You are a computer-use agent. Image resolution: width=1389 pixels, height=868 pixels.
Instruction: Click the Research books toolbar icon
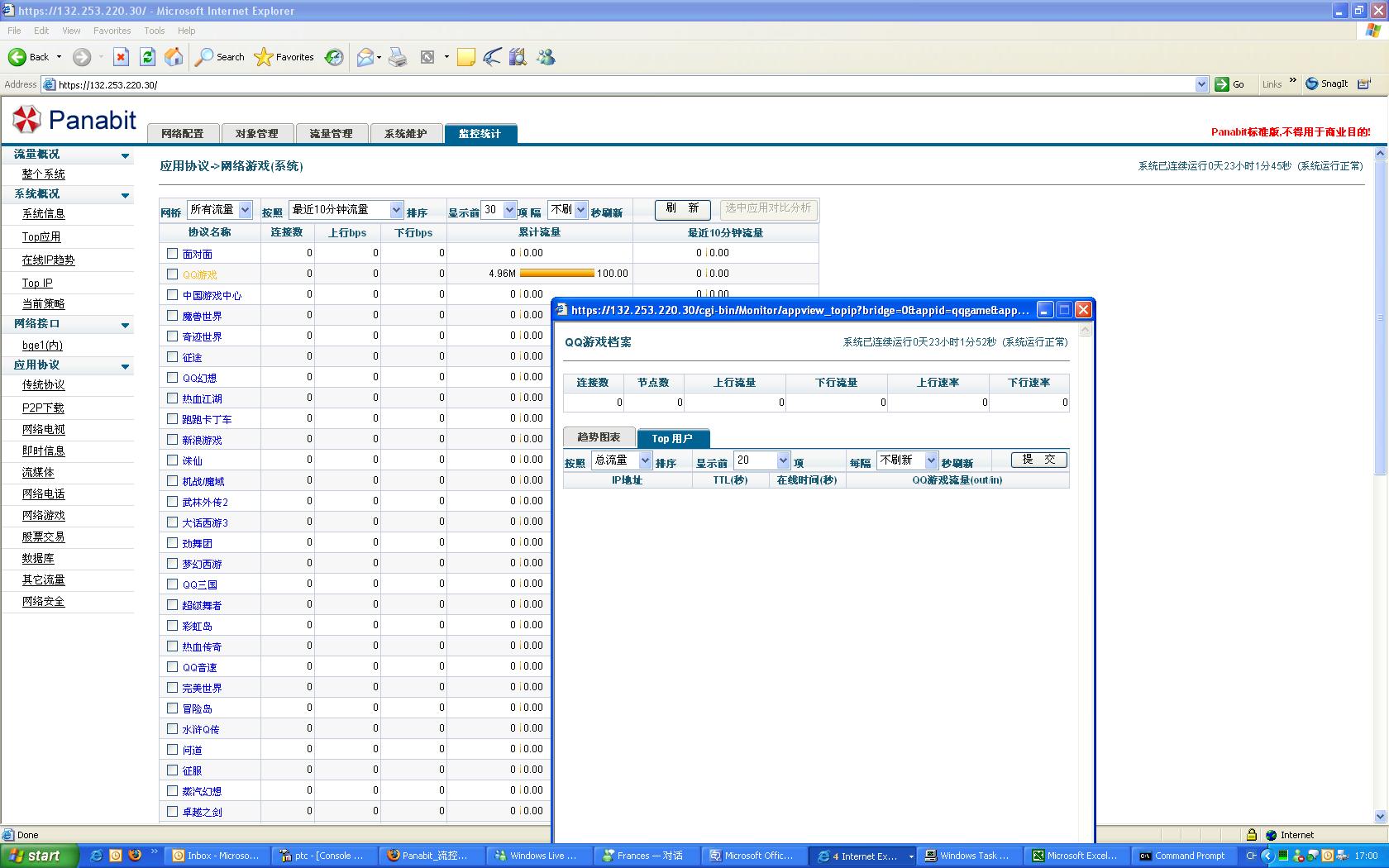point(518,57)
